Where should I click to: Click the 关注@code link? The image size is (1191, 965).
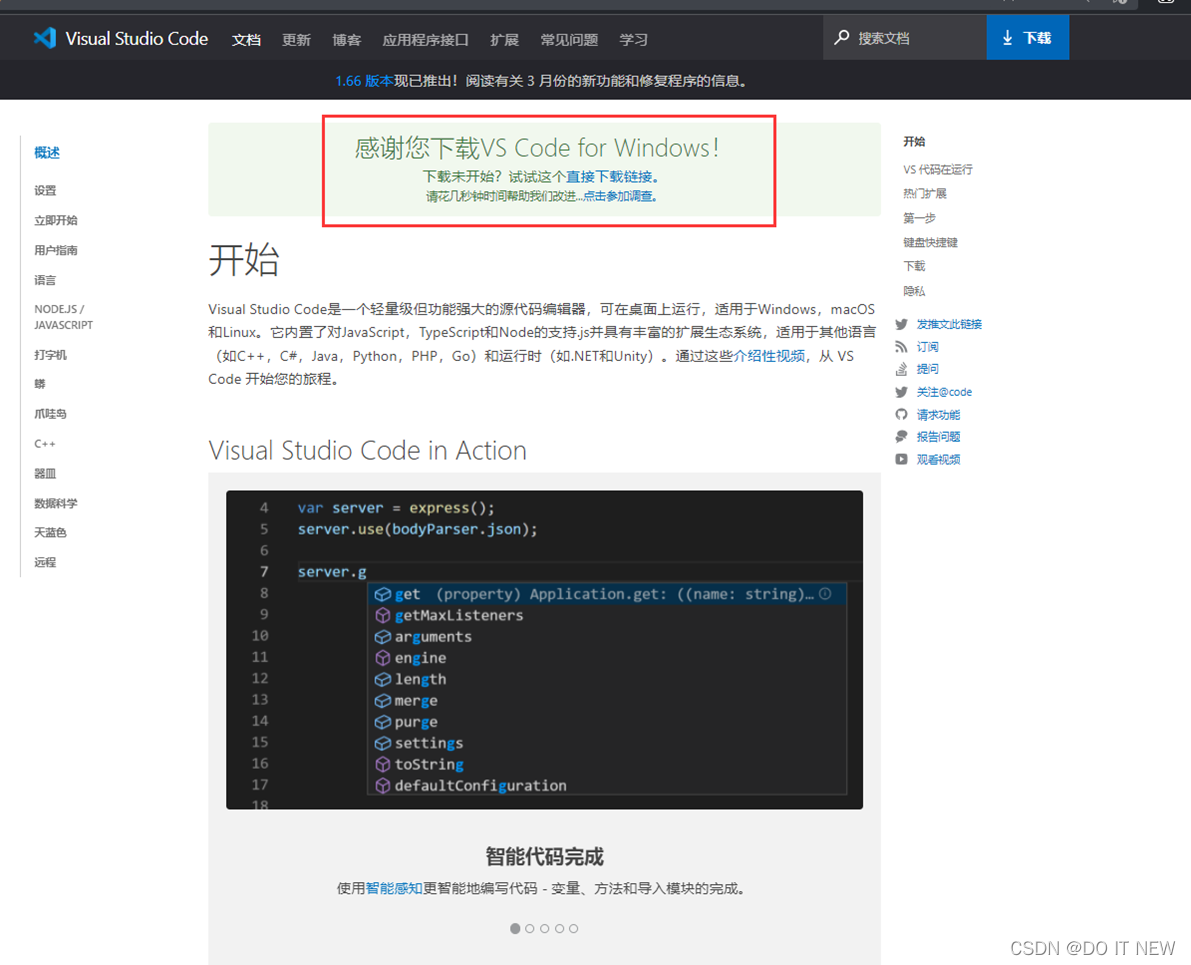coord(944,392)
